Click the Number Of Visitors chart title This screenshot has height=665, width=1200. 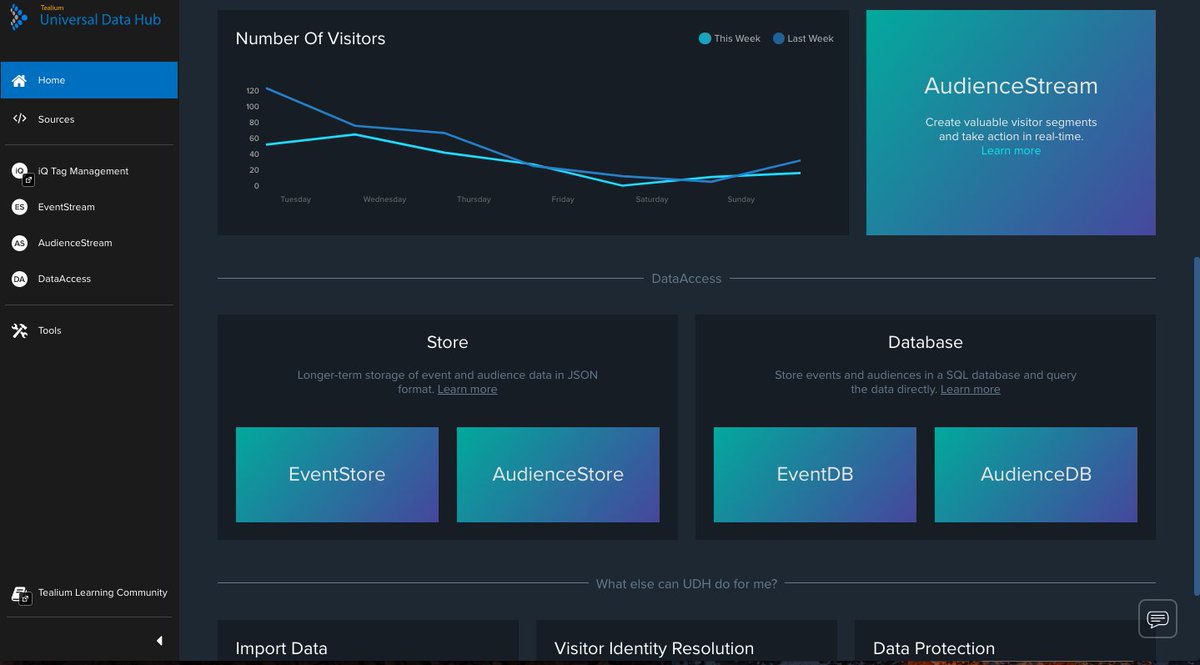(x=310, y=38)
